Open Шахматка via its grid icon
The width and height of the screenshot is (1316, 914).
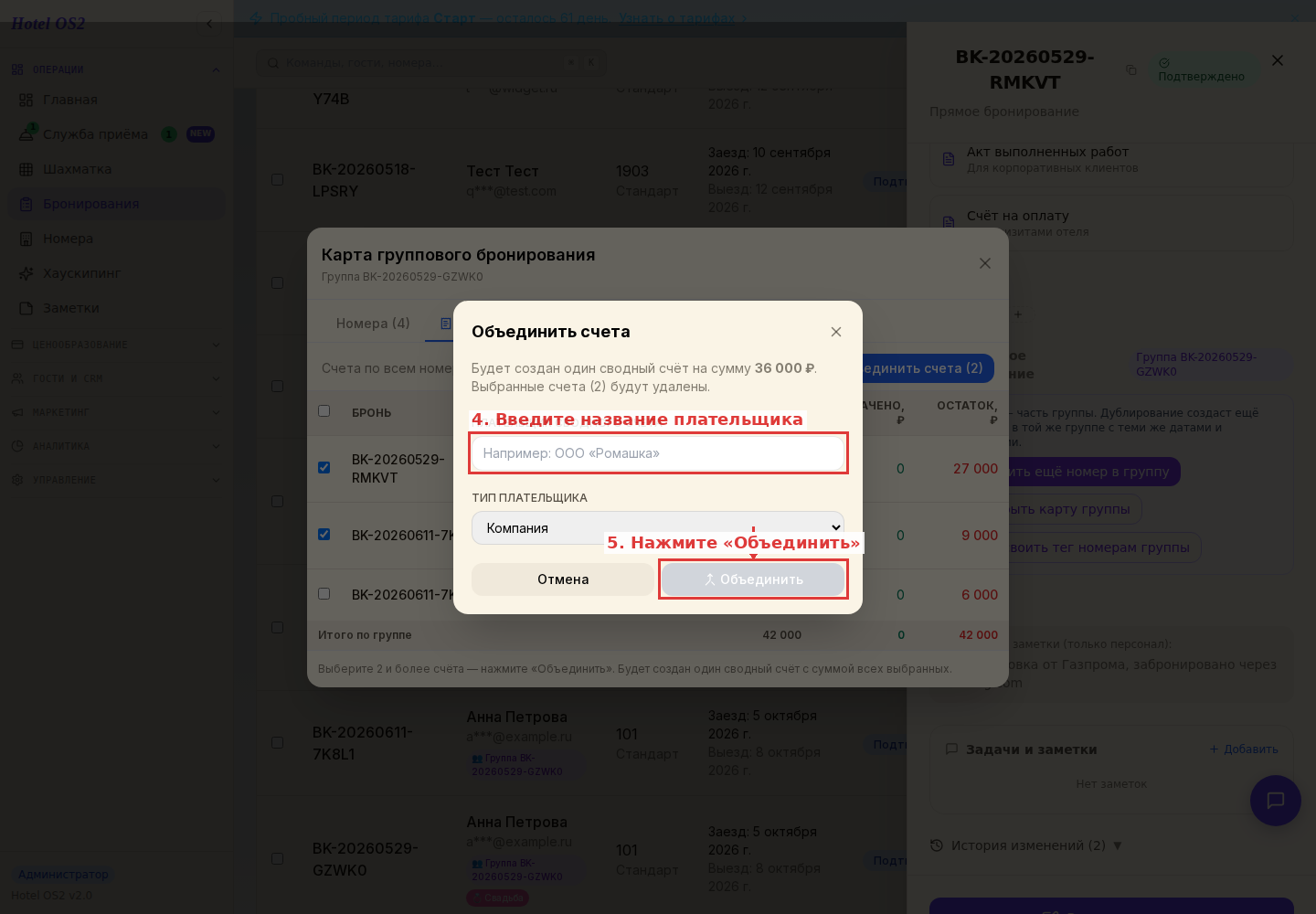[x=26, y=169]
